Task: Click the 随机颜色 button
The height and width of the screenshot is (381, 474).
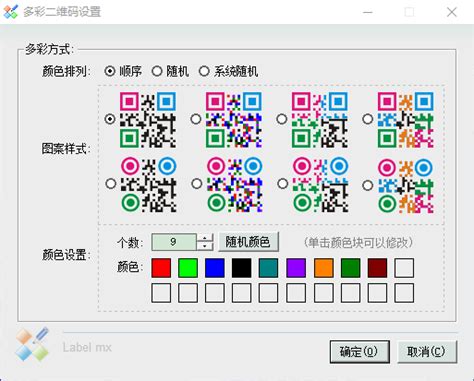Action: click(x=248, y=242)
